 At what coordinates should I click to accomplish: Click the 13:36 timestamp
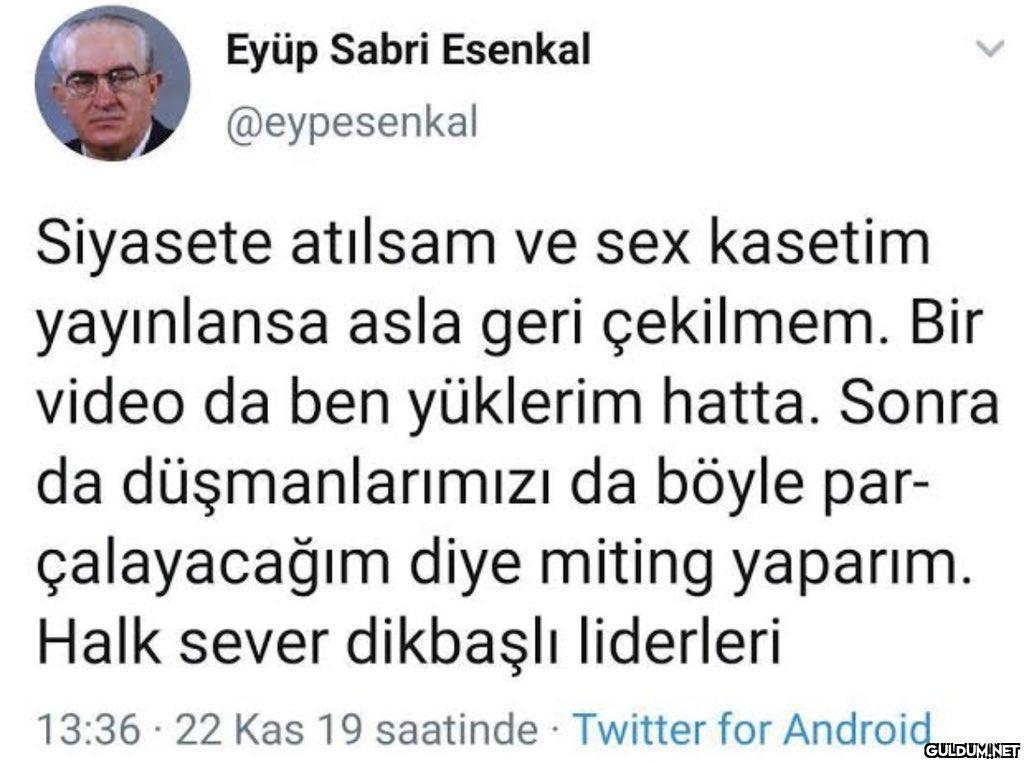pos(86,730)
